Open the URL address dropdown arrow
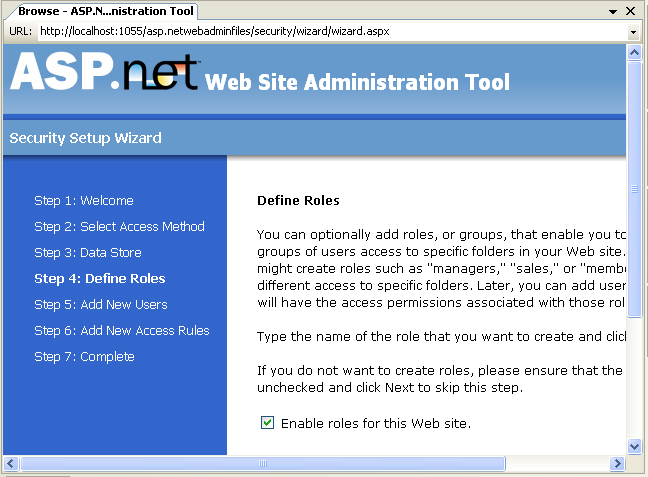 [x=633, y=31]
